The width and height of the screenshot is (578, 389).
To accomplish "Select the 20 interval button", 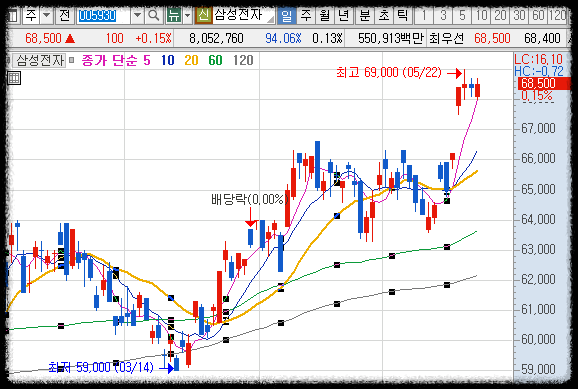I will tap(501, 16).
